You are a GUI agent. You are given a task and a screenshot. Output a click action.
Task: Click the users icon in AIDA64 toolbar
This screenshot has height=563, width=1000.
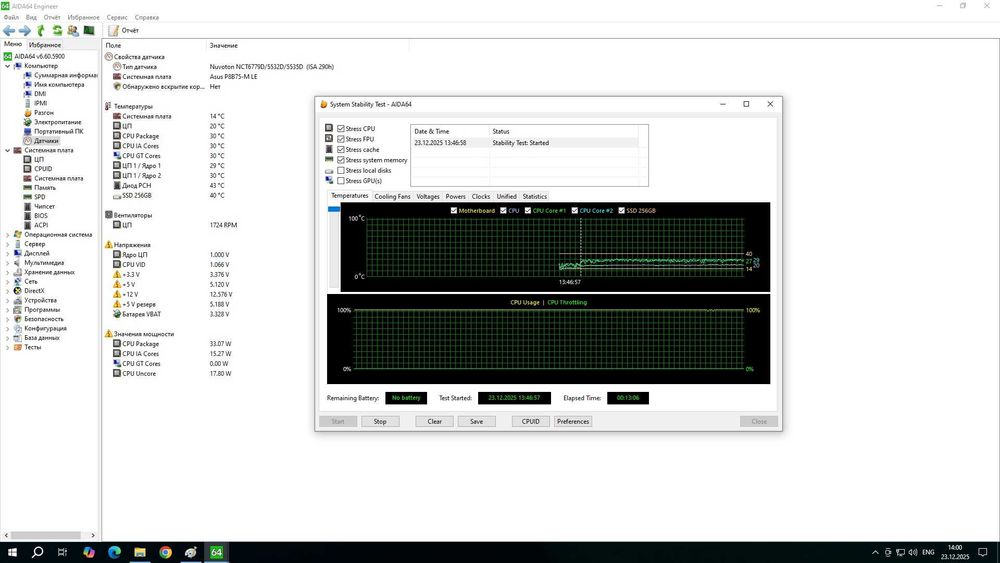click(x=73, y=31)
